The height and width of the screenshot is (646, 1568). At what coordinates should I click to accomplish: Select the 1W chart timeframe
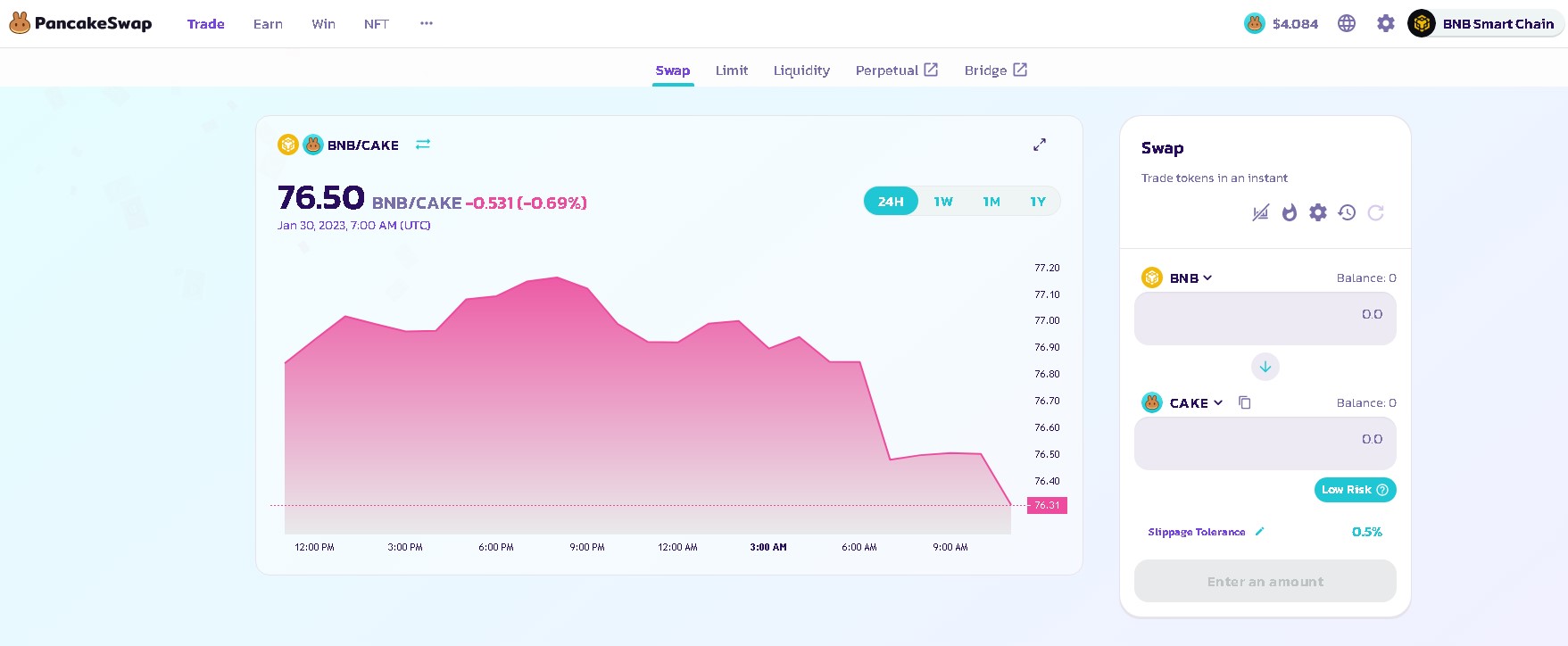(x=943, y=202)
